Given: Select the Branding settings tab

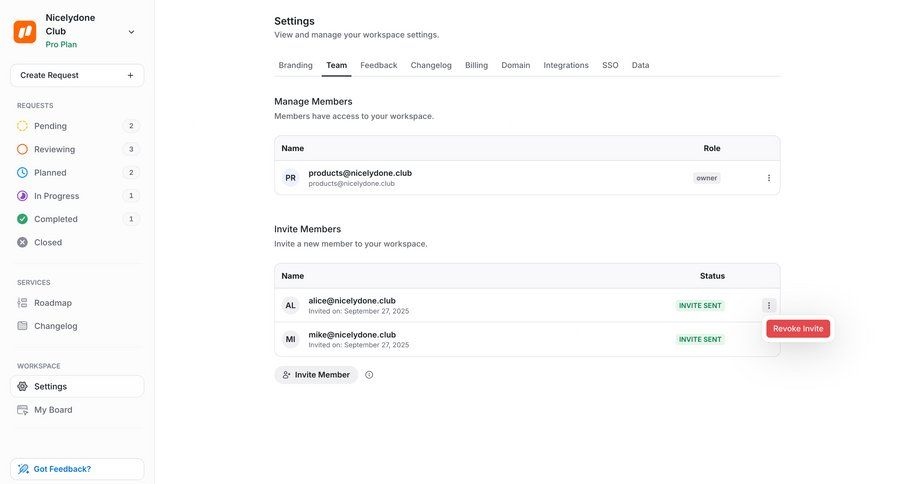Looking at the screenshot, I should pyautogui.click(x=295, y=65).
